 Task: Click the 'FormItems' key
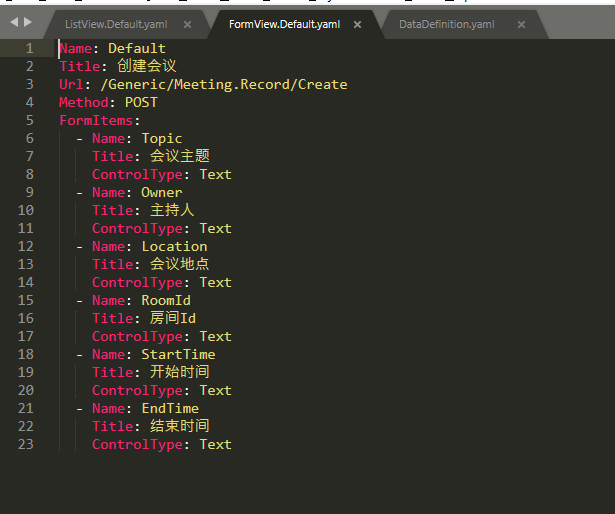(96, 120)
